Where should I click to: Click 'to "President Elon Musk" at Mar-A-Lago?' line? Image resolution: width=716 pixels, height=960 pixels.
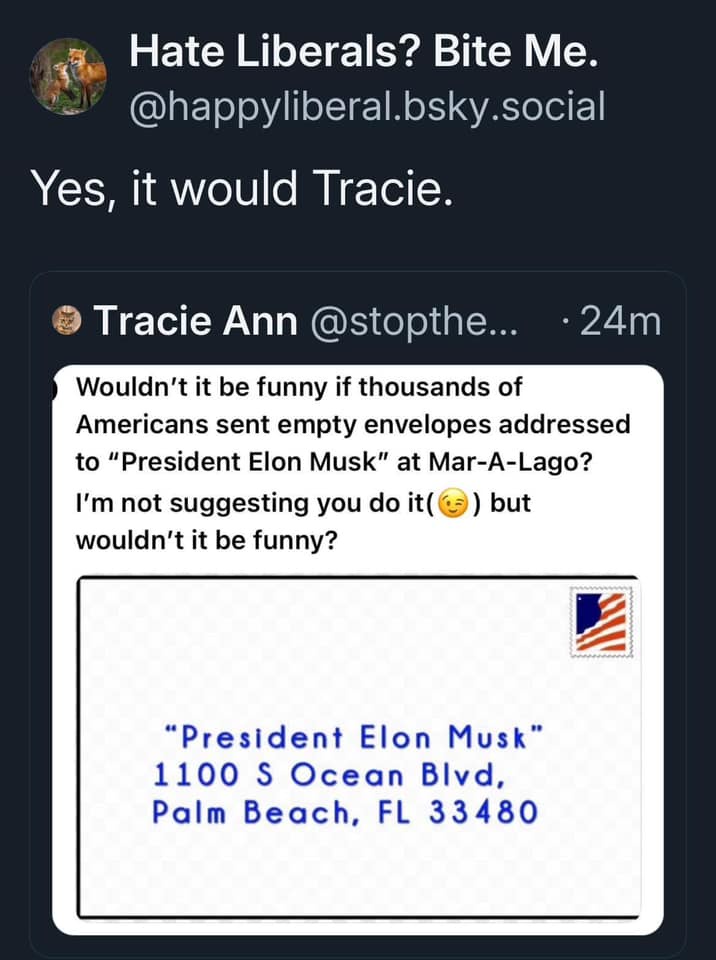(334, 462)
